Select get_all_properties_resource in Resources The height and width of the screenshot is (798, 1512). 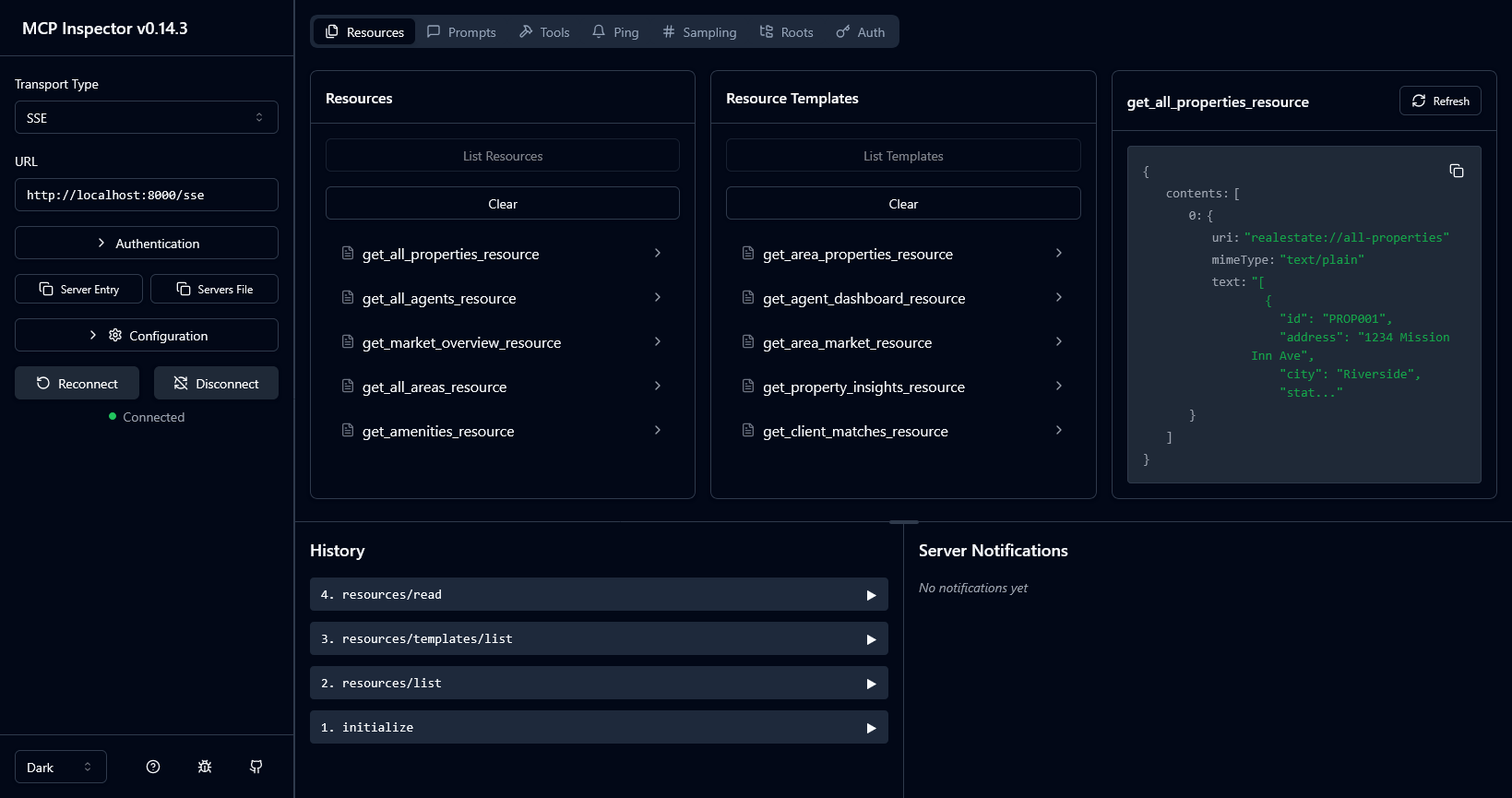(x=503, y=254)
